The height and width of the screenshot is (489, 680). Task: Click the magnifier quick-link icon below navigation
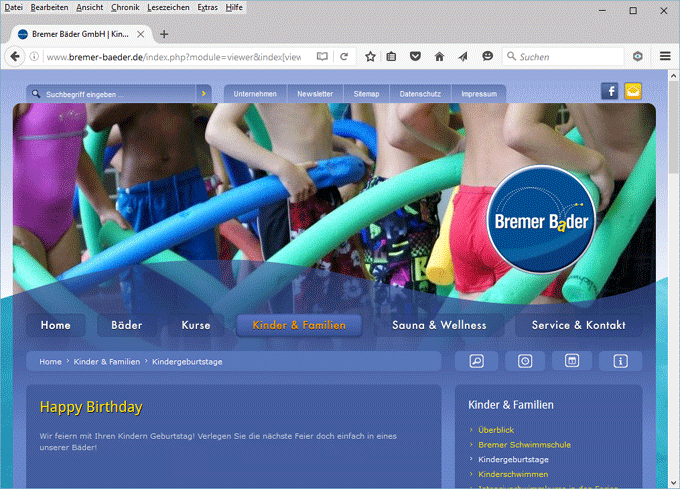[x=476, y=361]
